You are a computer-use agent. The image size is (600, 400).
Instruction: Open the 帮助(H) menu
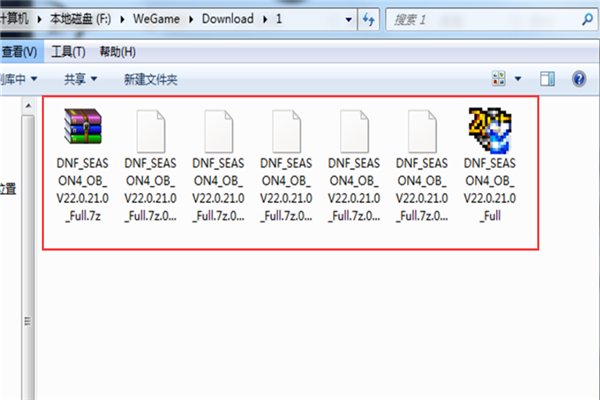[x=117, y=52]
